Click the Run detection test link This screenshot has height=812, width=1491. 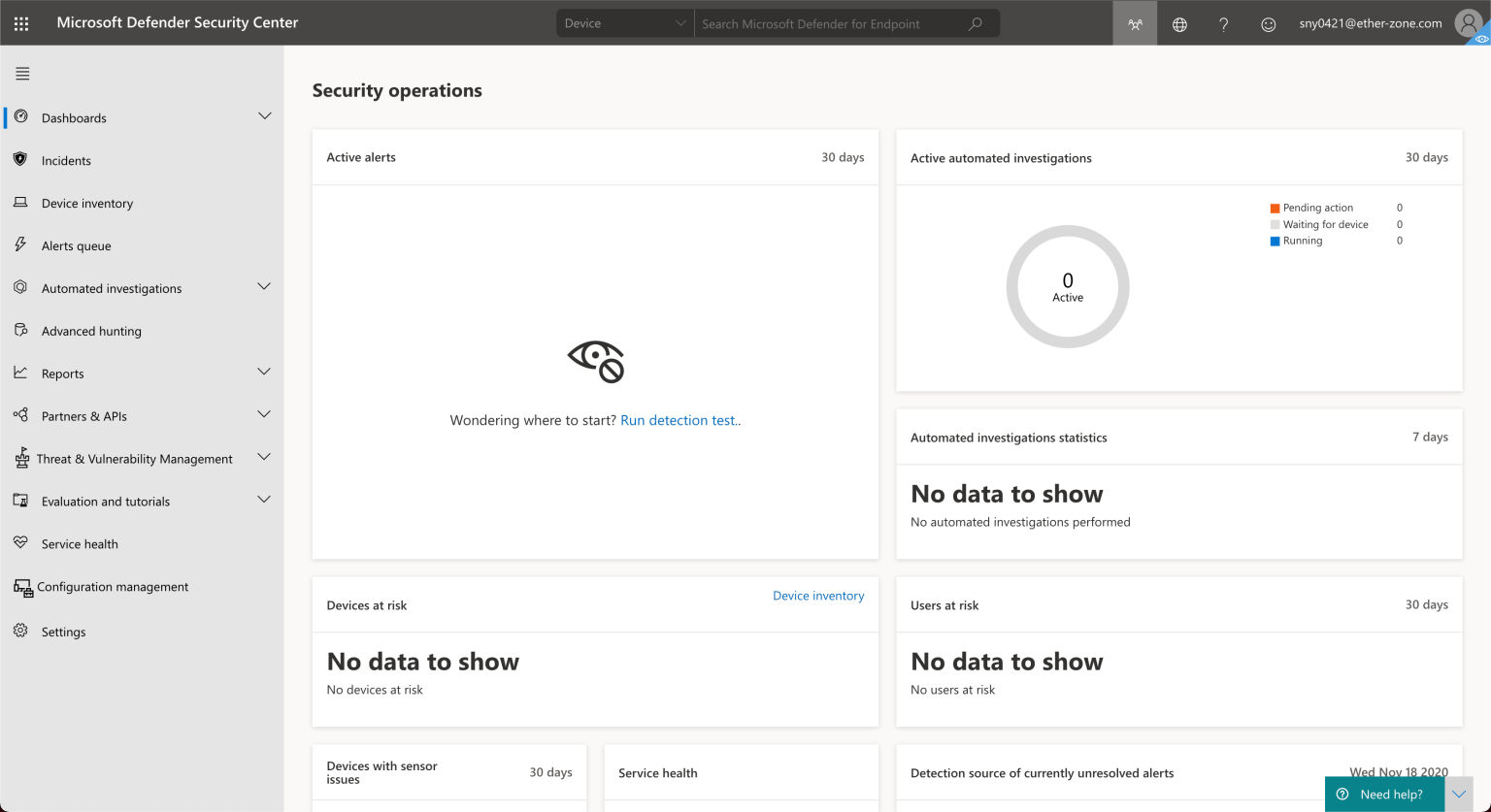pyautogui.click(x=679, y=420)
